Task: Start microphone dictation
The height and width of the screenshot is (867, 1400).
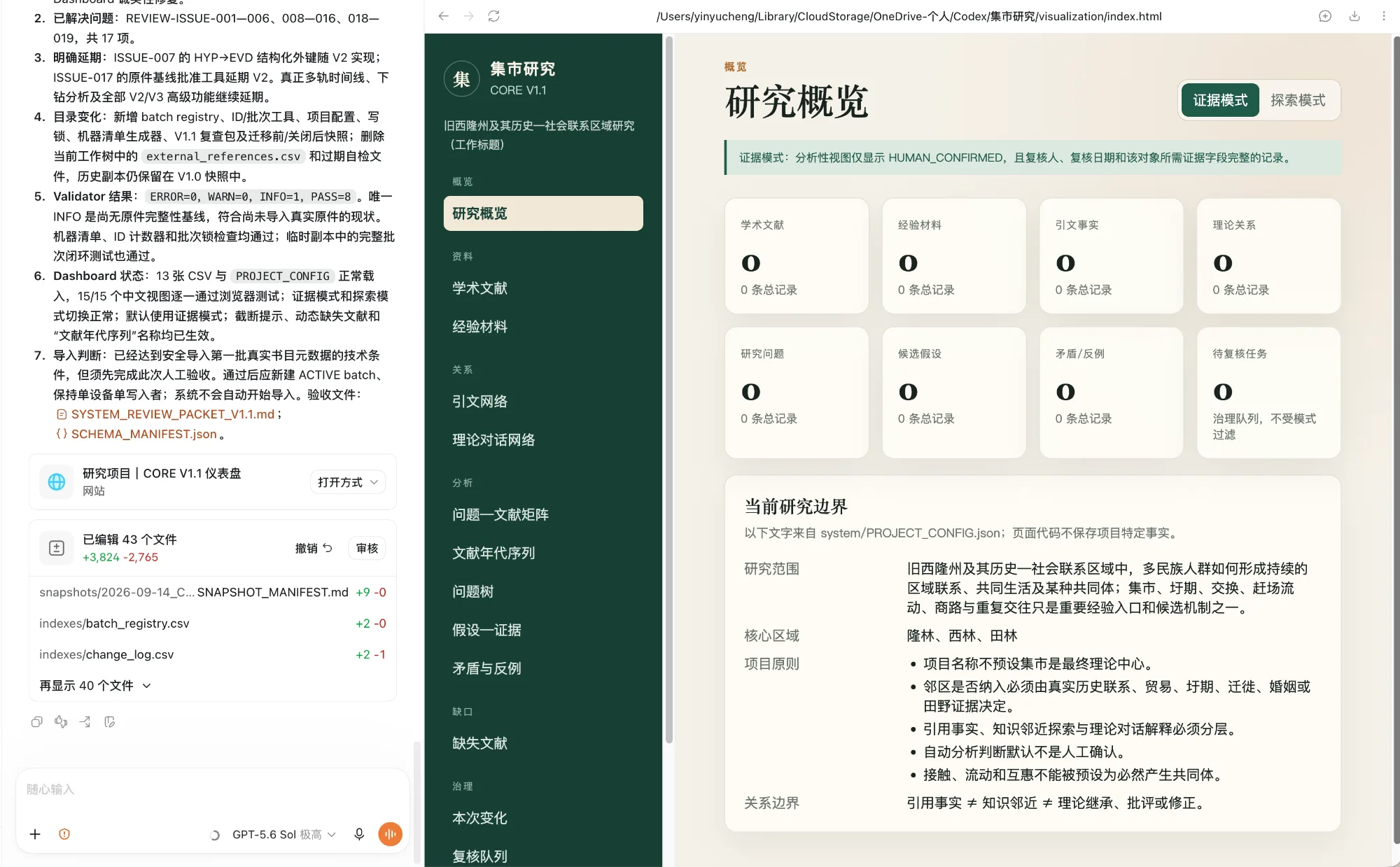Action: pyautogui.click(x=359, y=834)
